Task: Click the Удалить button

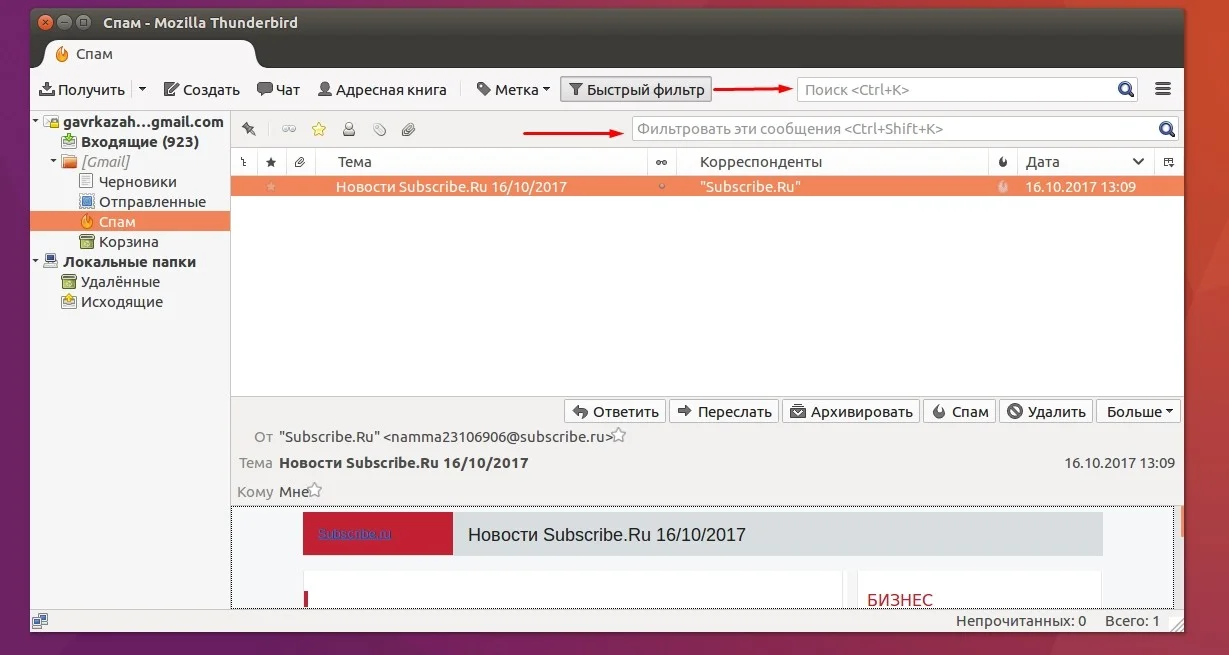Action: point(1046,411)
